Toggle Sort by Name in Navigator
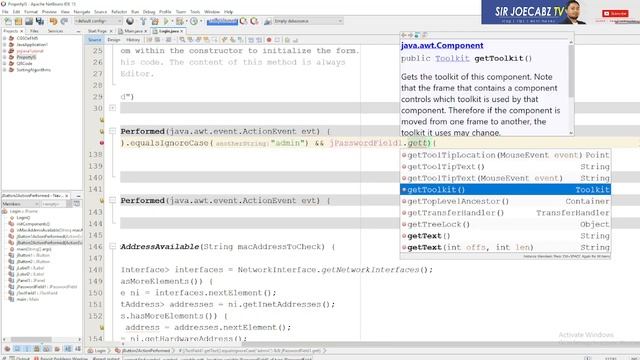The image size is (640, 360). 68,349
